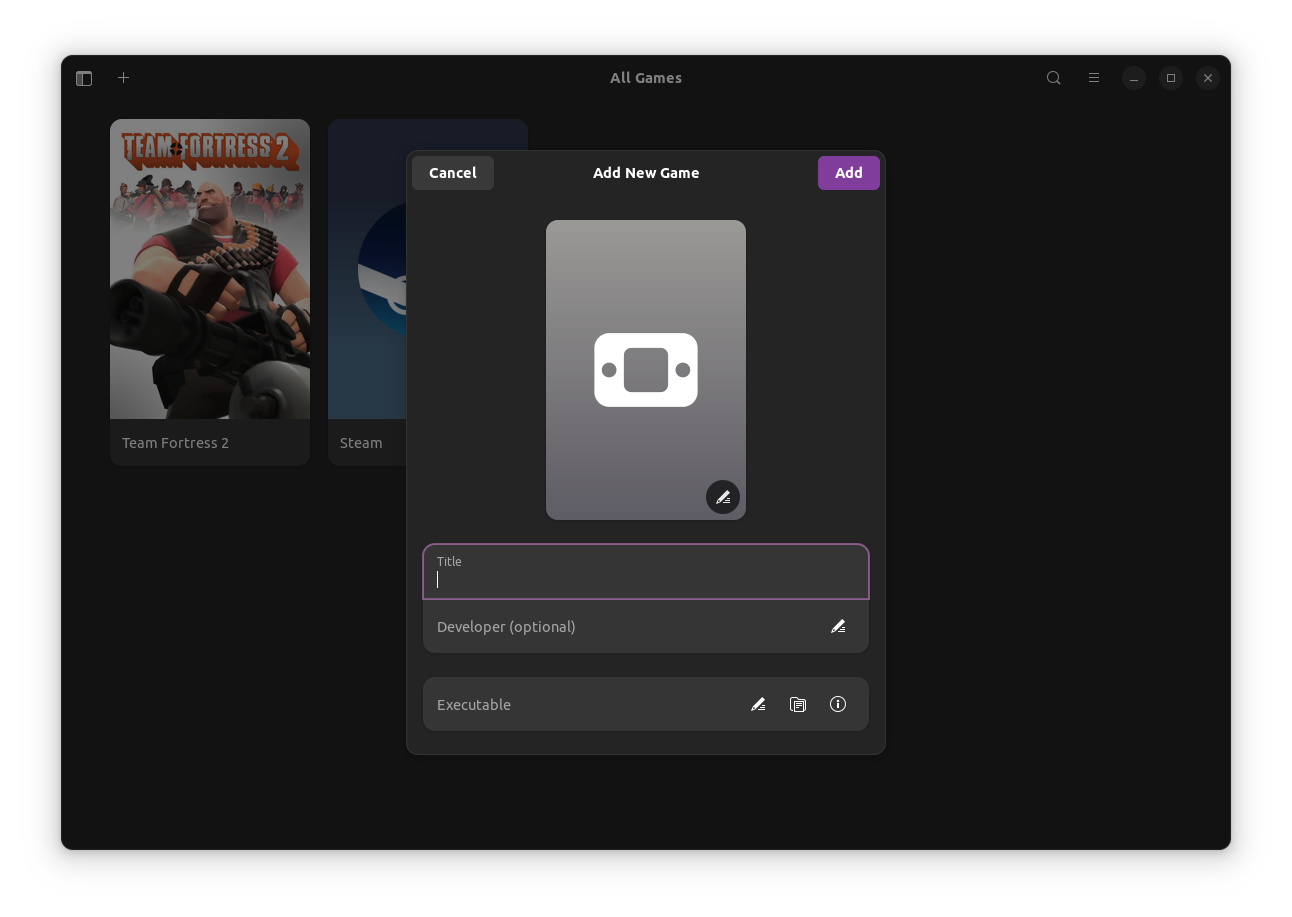Screen dimensions: 1292x917
Task: Click the Developer row pencil icon
Action: (x=838, y=627)
